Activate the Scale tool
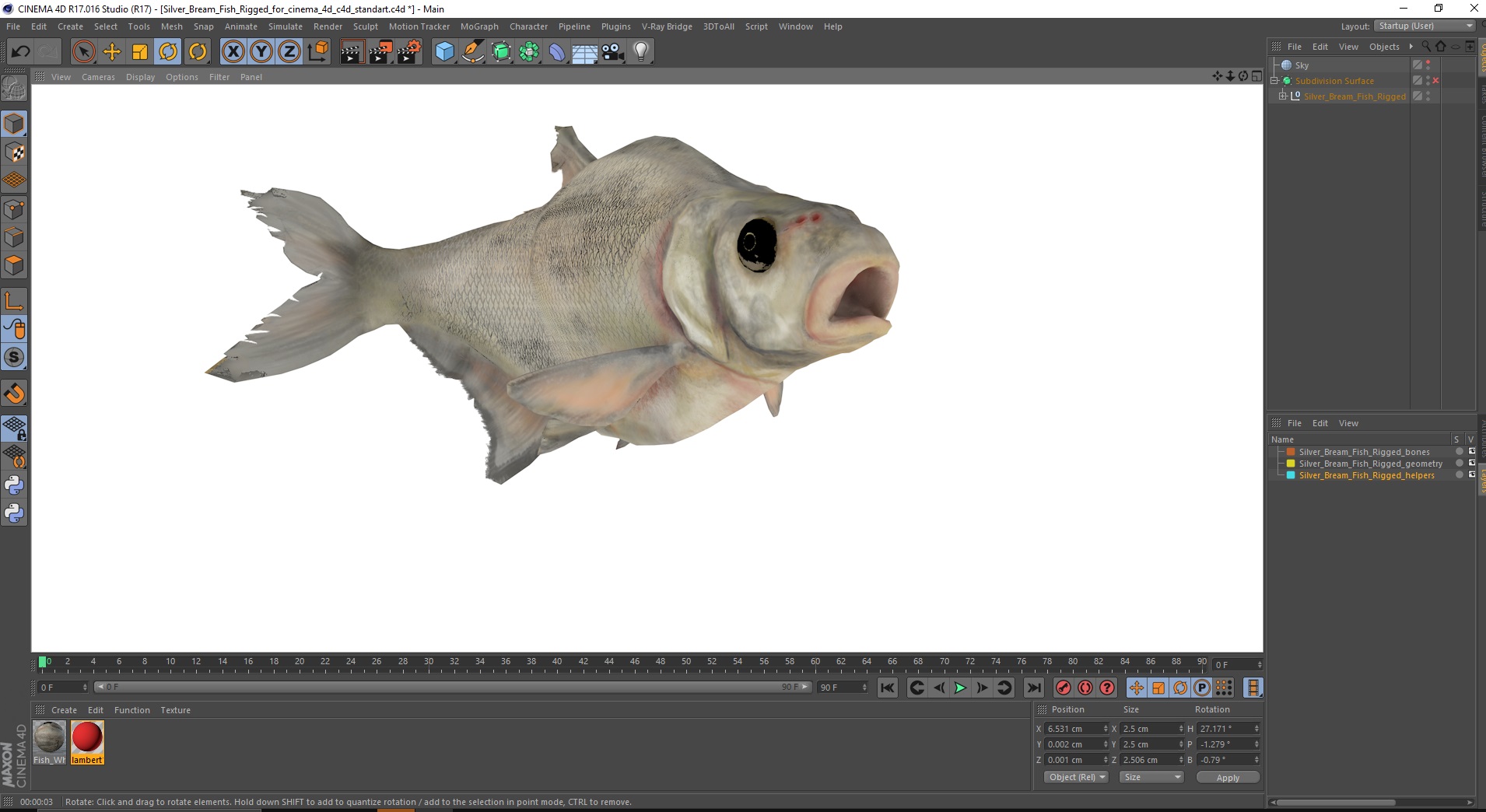Screen dimensions: 1486x812 coord(140,52)
